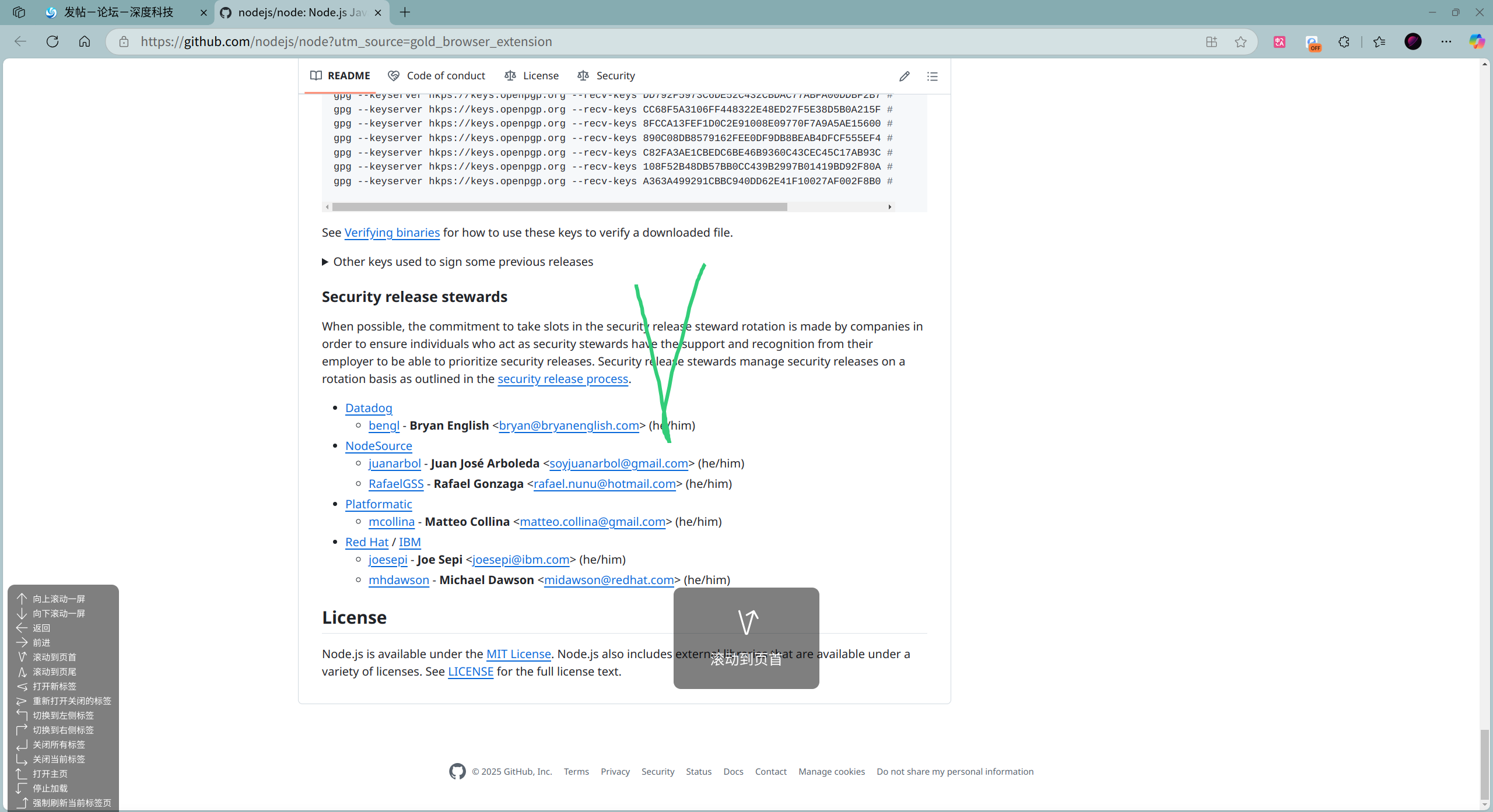Click the README edit pencil icon
The height and width of the screenshot is (812, 1493).
904,76
